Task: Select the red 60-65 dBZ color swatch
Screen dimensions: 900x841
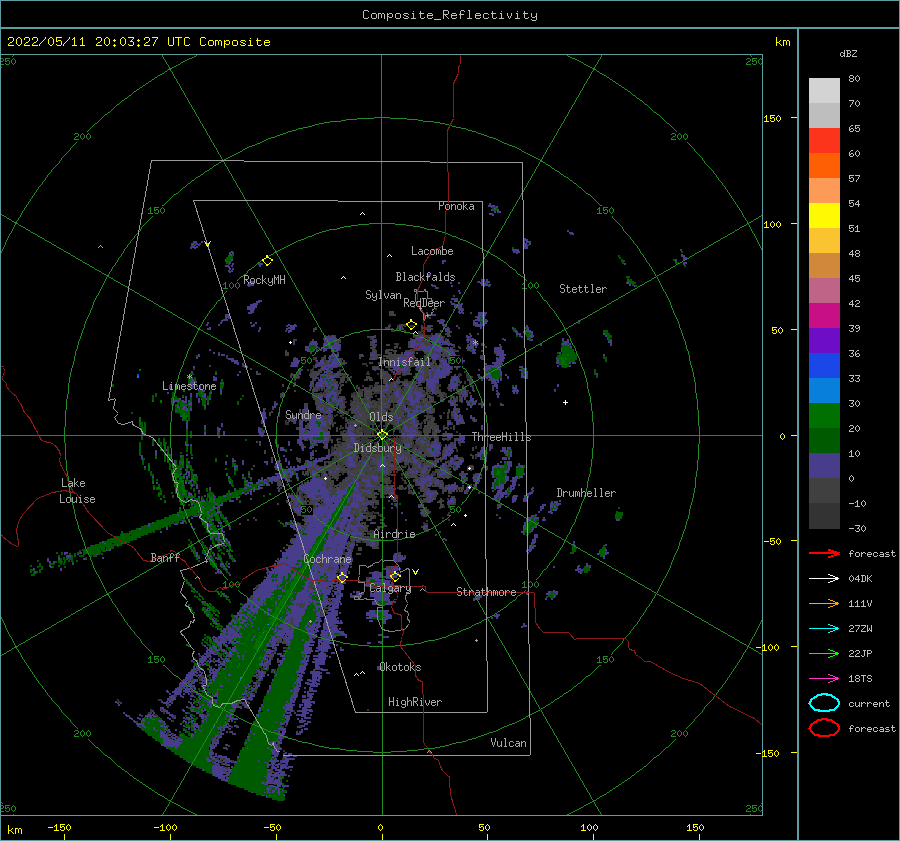Action: (x=824, y=141)
